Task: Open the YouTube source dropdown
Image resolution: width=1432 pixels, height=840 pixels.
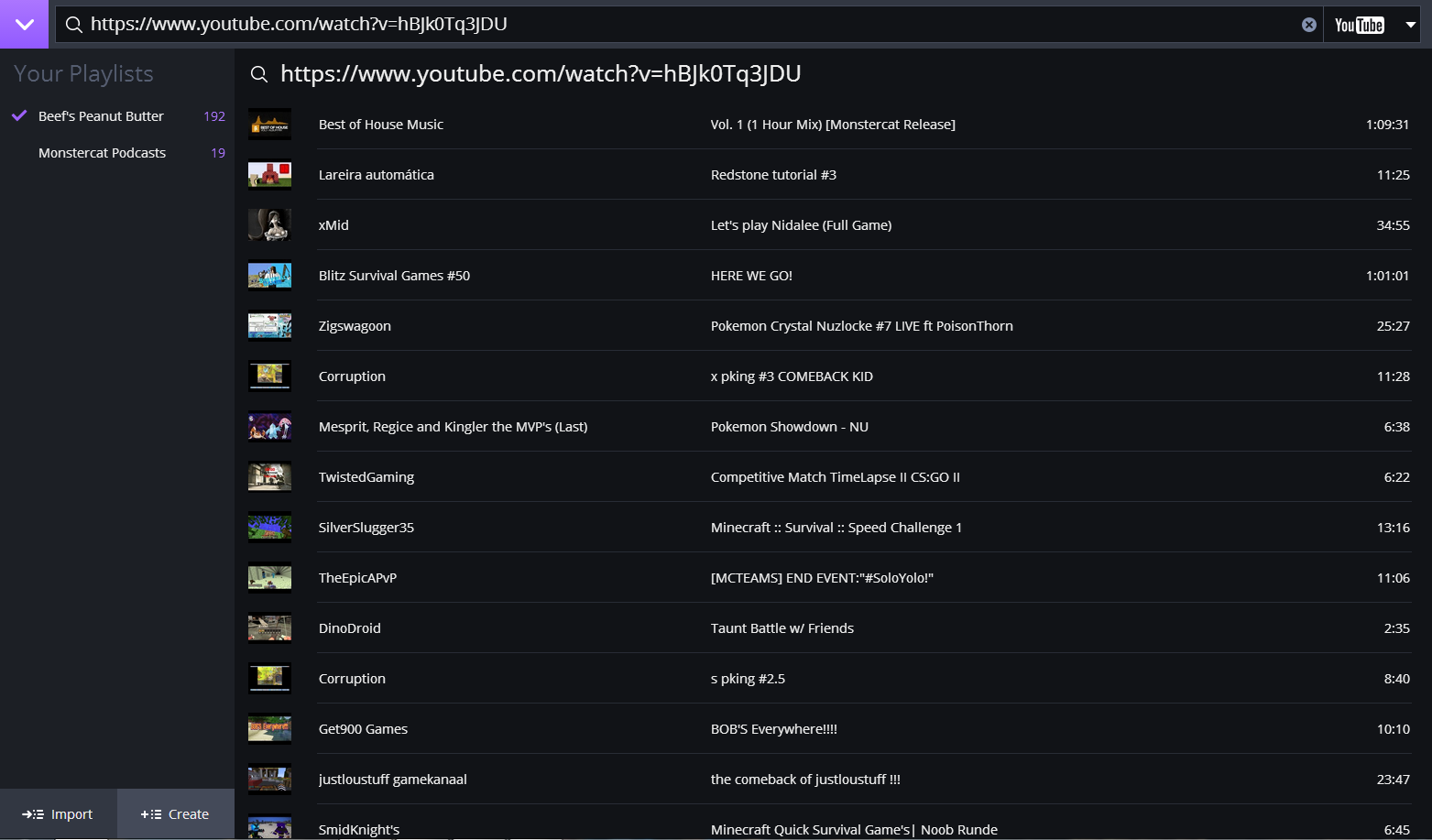Action: [x=1411, y=25]
